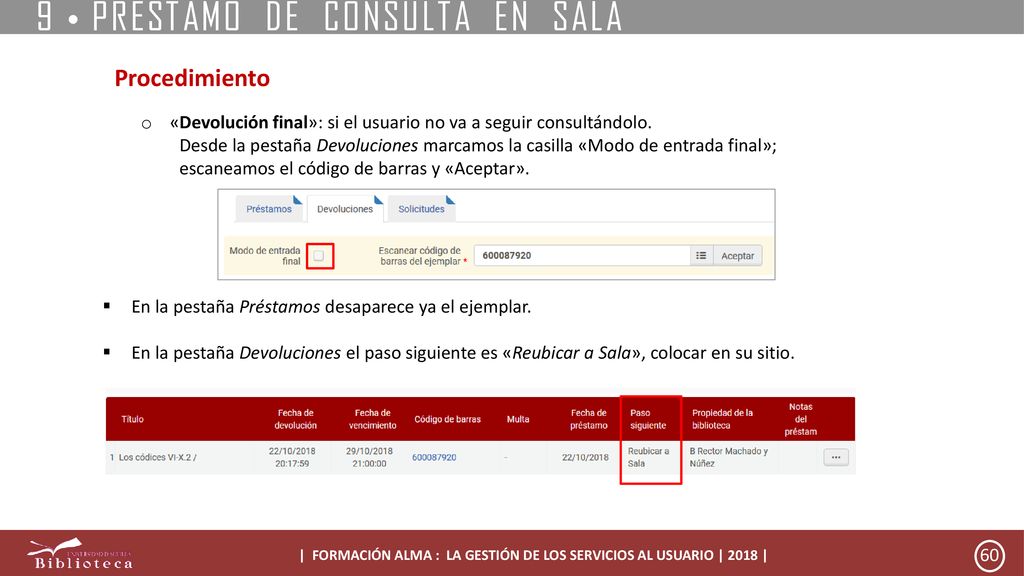Click the Reubicar a Sala cell
This screenshot has width=1024, height=576.
coord(648,457)
